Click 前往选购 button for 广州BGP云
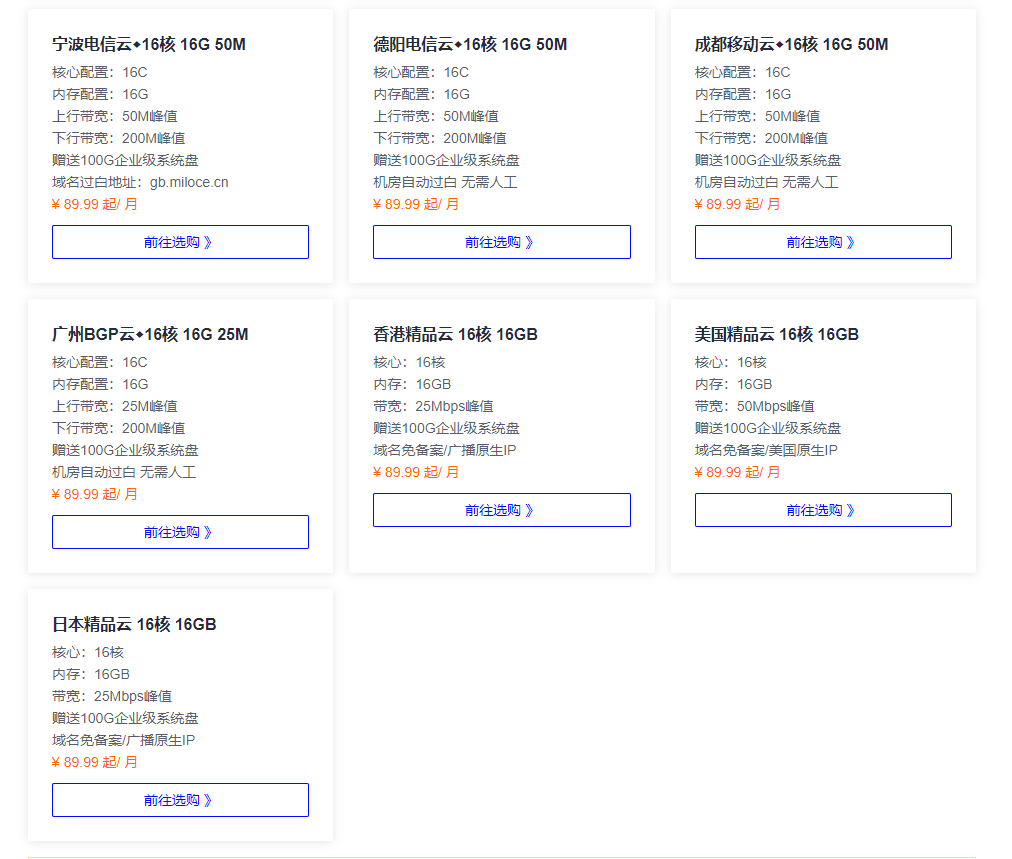The height and width of the screenshot is (859, 1012). (180, 532)
